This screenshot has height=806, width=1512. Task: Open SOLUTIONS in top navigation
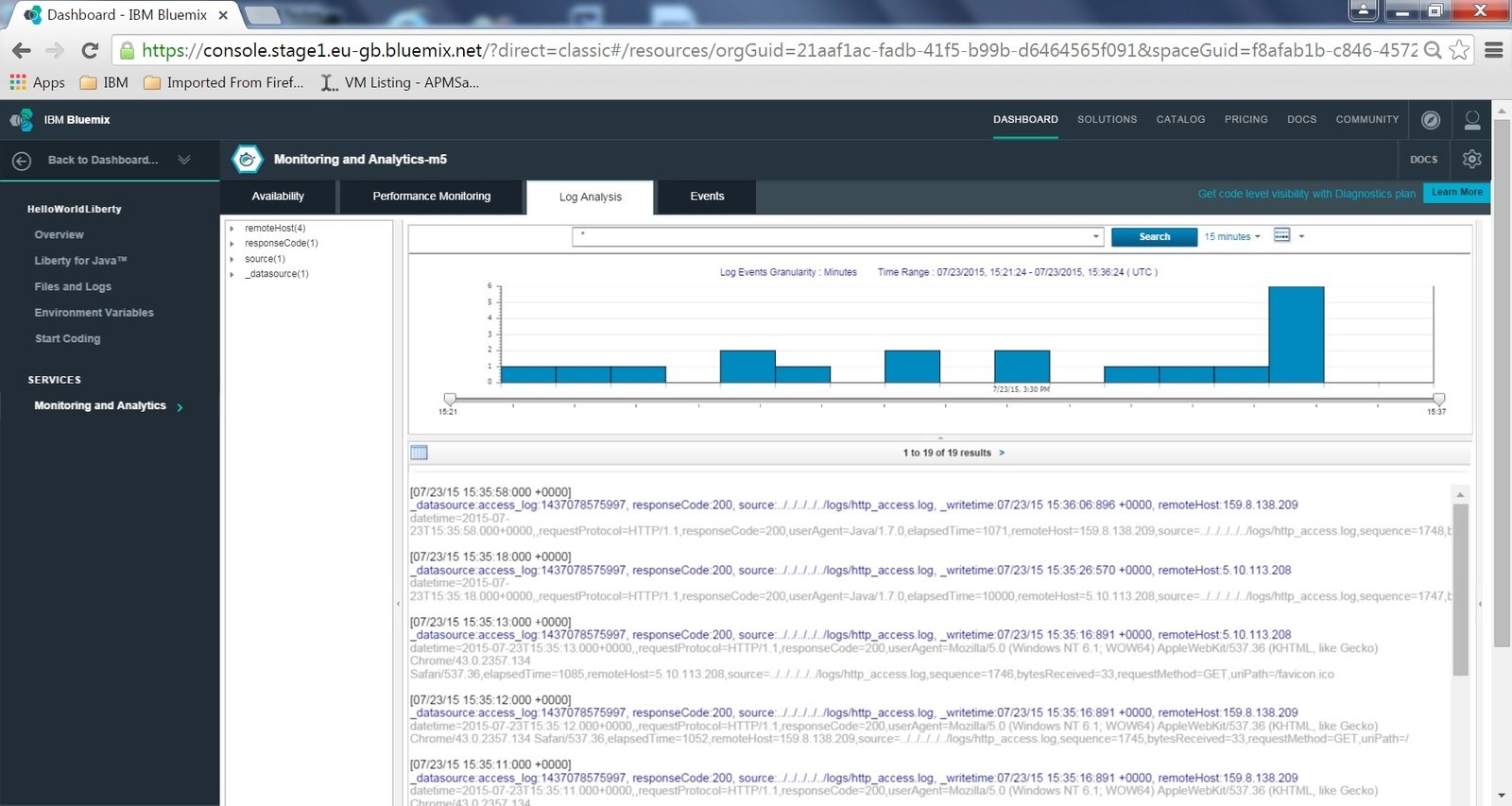(1108, 120)
